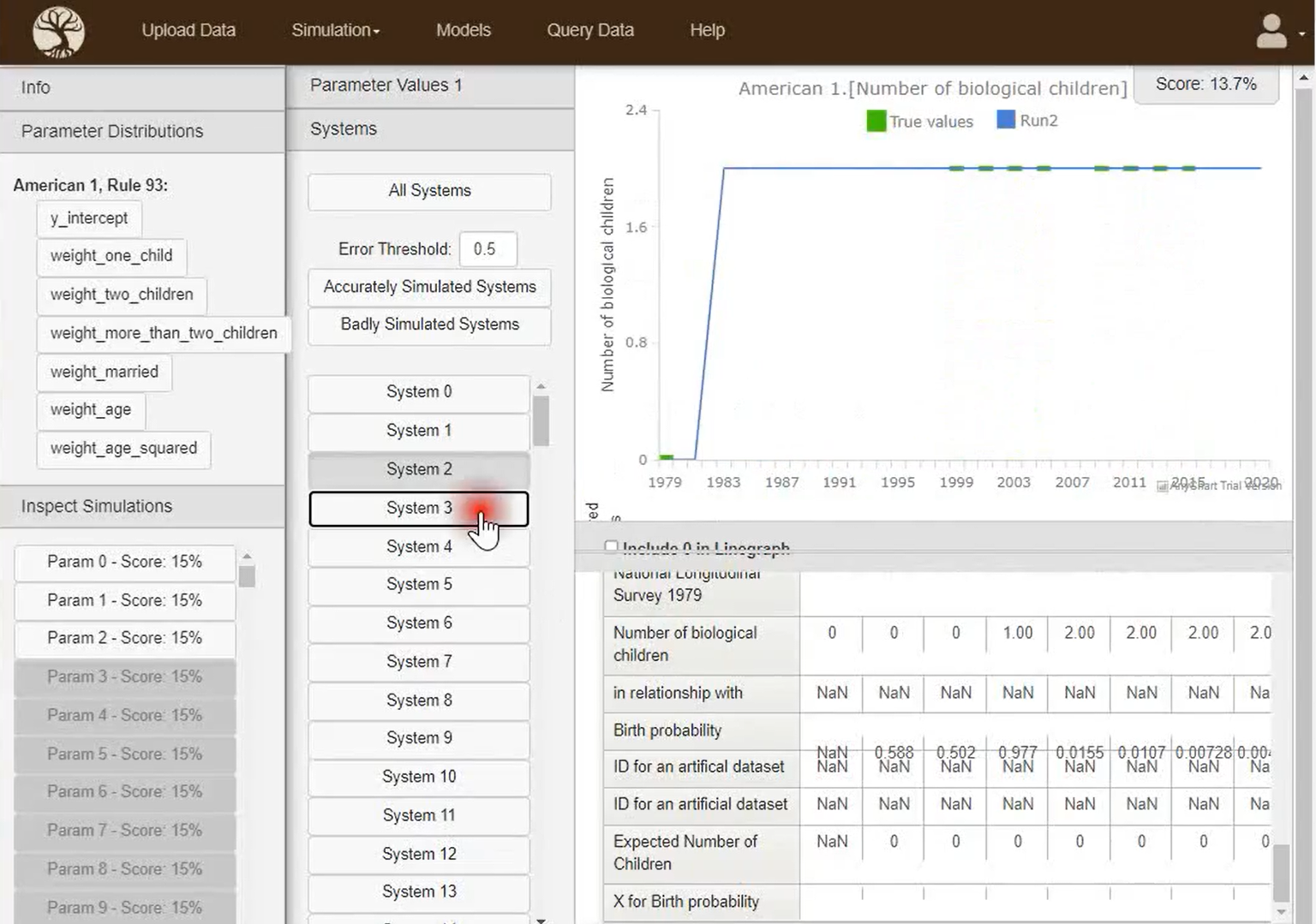Click the 0.588 birth probability value

(894, 752)
